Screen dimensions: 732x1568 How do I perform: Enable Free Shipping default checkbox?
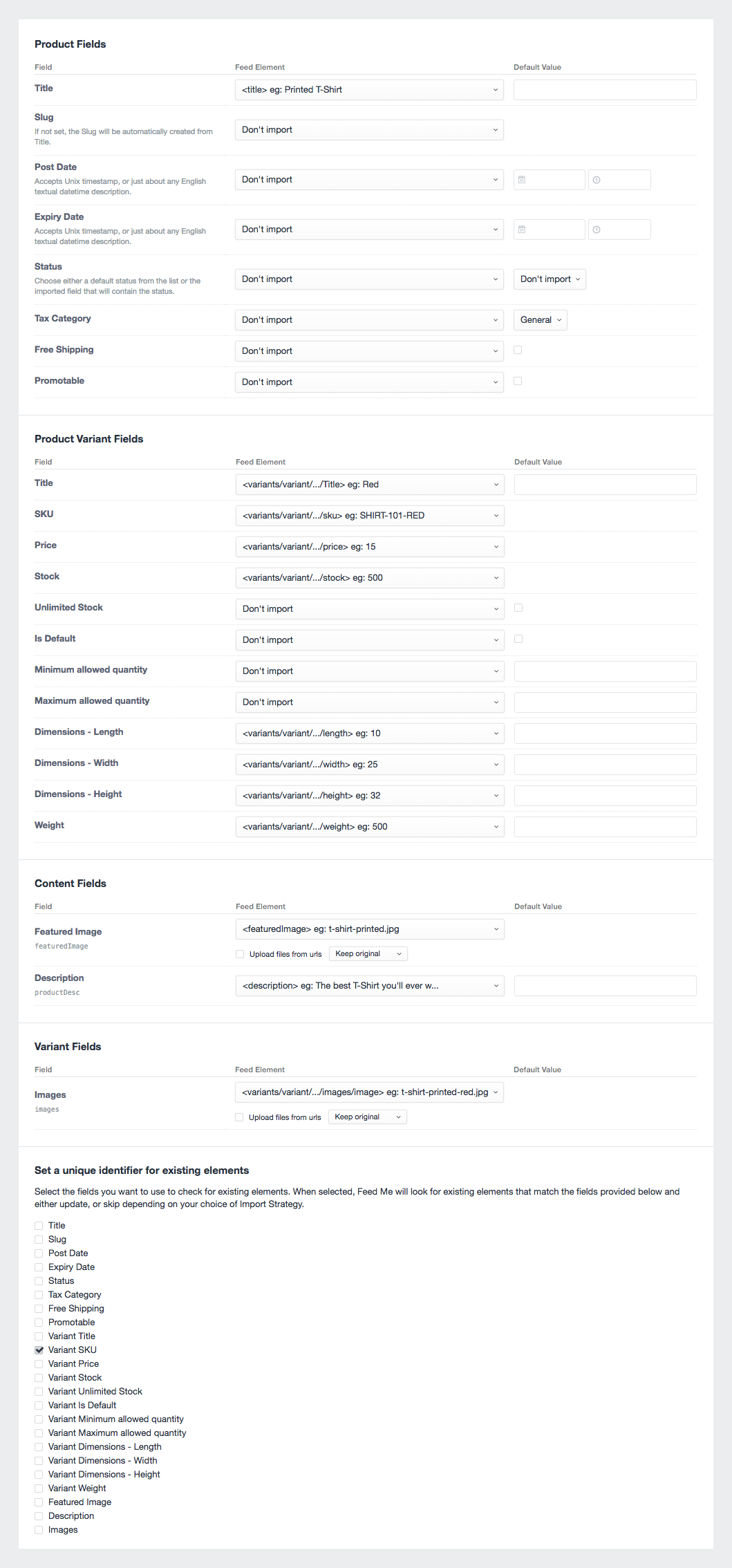518,350
